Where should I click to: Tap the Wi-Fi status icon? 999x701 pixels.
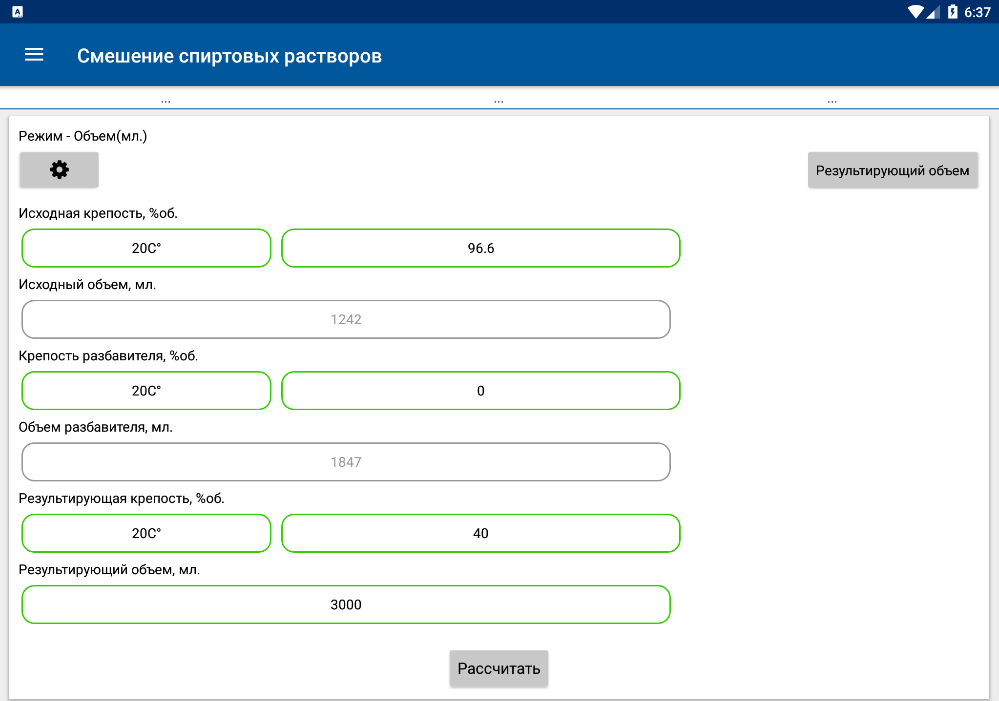(916, 11)
